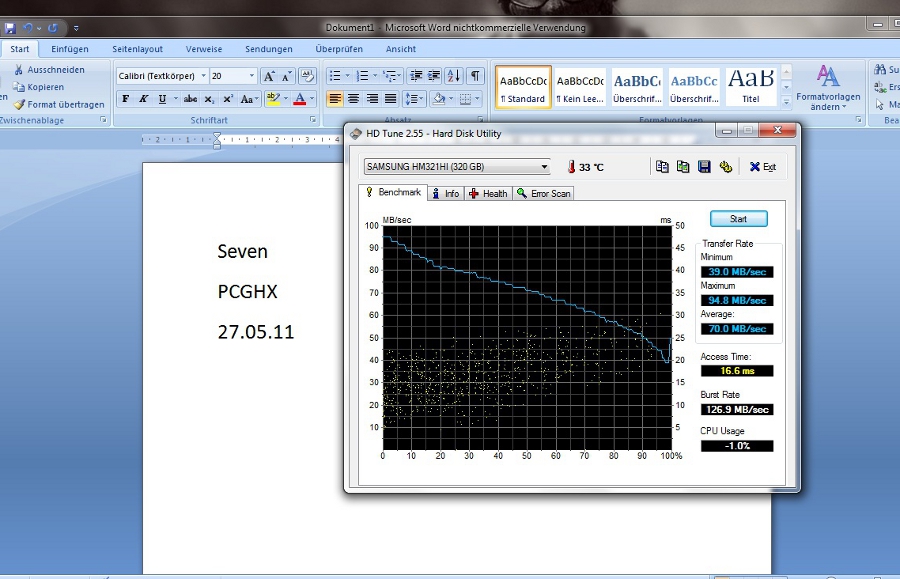Apply paragraph shading with paint bucket
900x579 pixels.
tap(439, 99)
